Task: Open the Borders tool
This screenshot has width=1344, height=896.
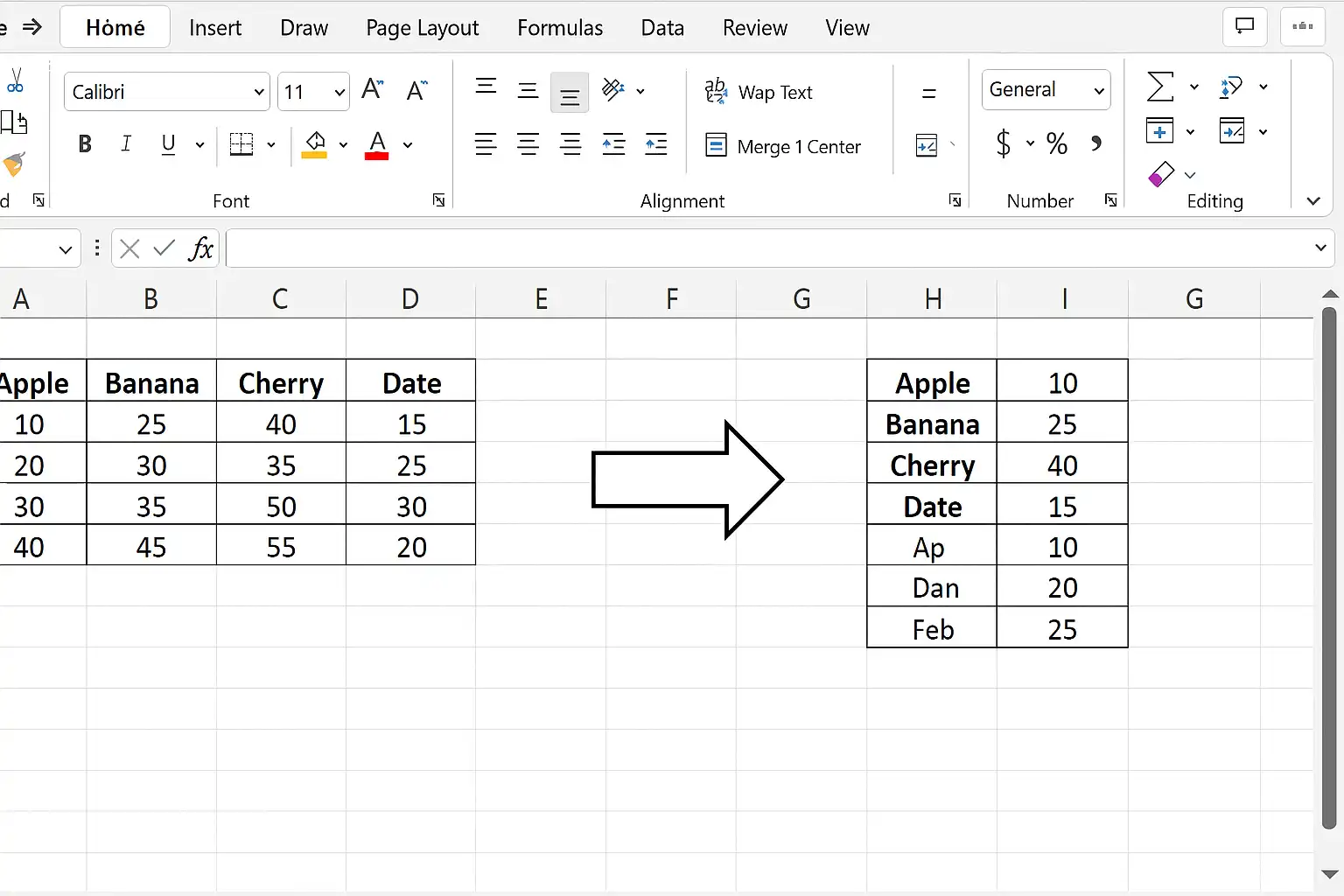Action: click(241, 144)
